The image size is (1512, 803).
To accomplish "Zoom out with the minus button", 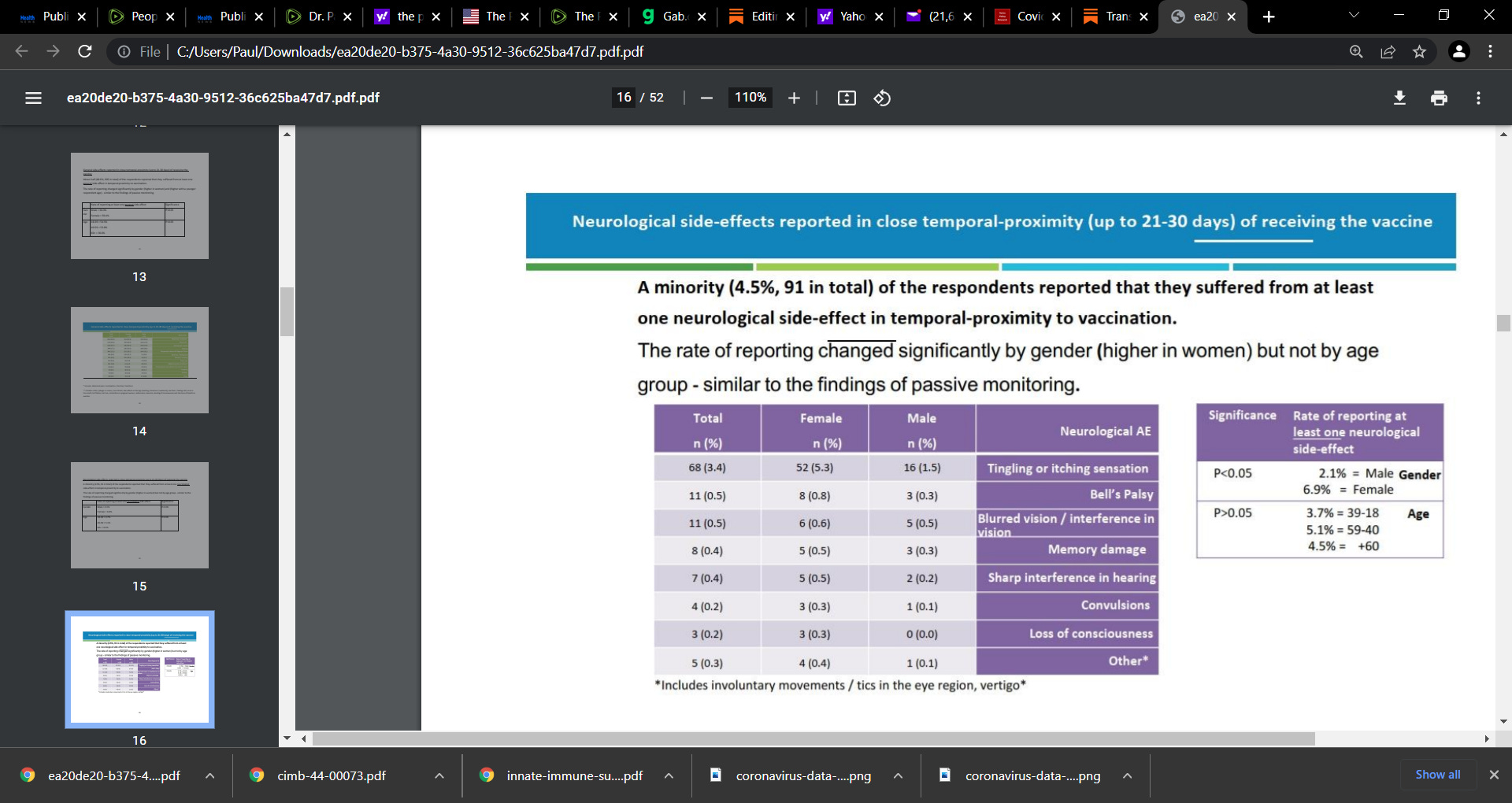I will [x=706, y=98].
